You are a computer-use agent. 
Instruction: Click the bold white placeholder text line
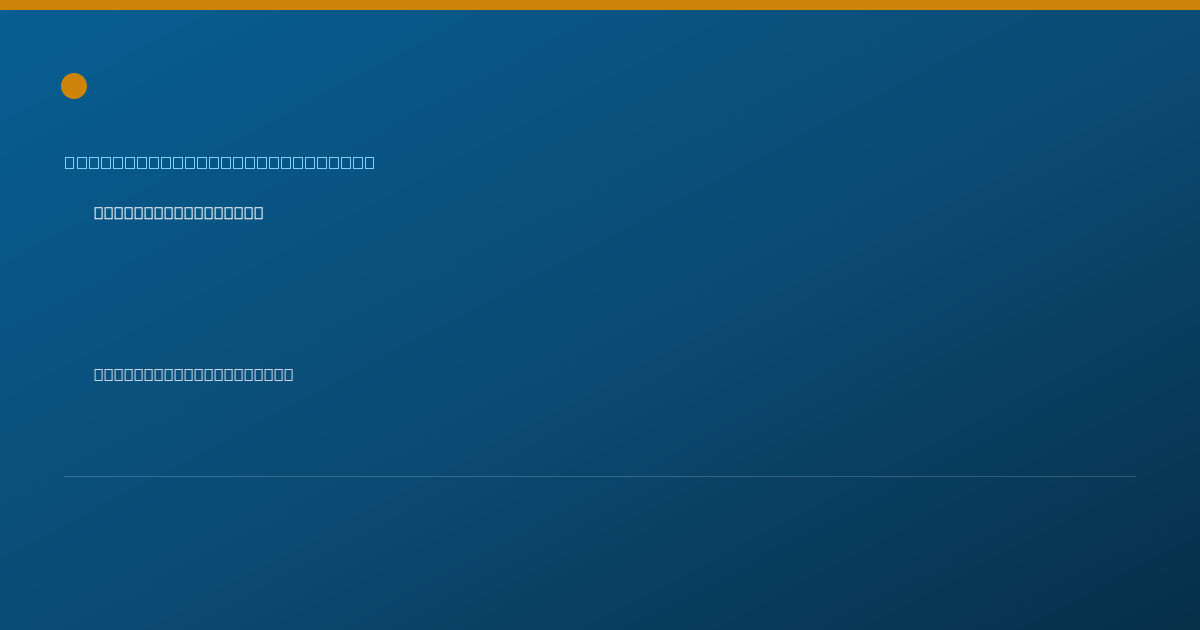tap(179, 212)
